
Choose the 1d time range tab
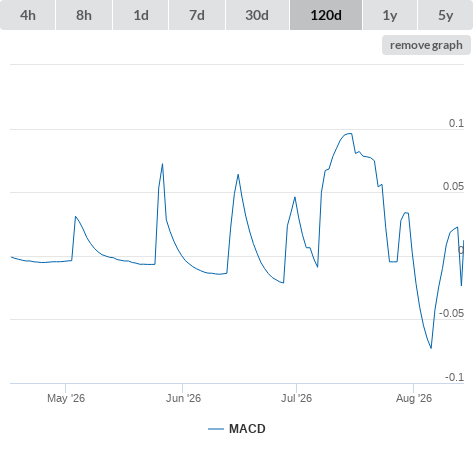click(141, 15)
